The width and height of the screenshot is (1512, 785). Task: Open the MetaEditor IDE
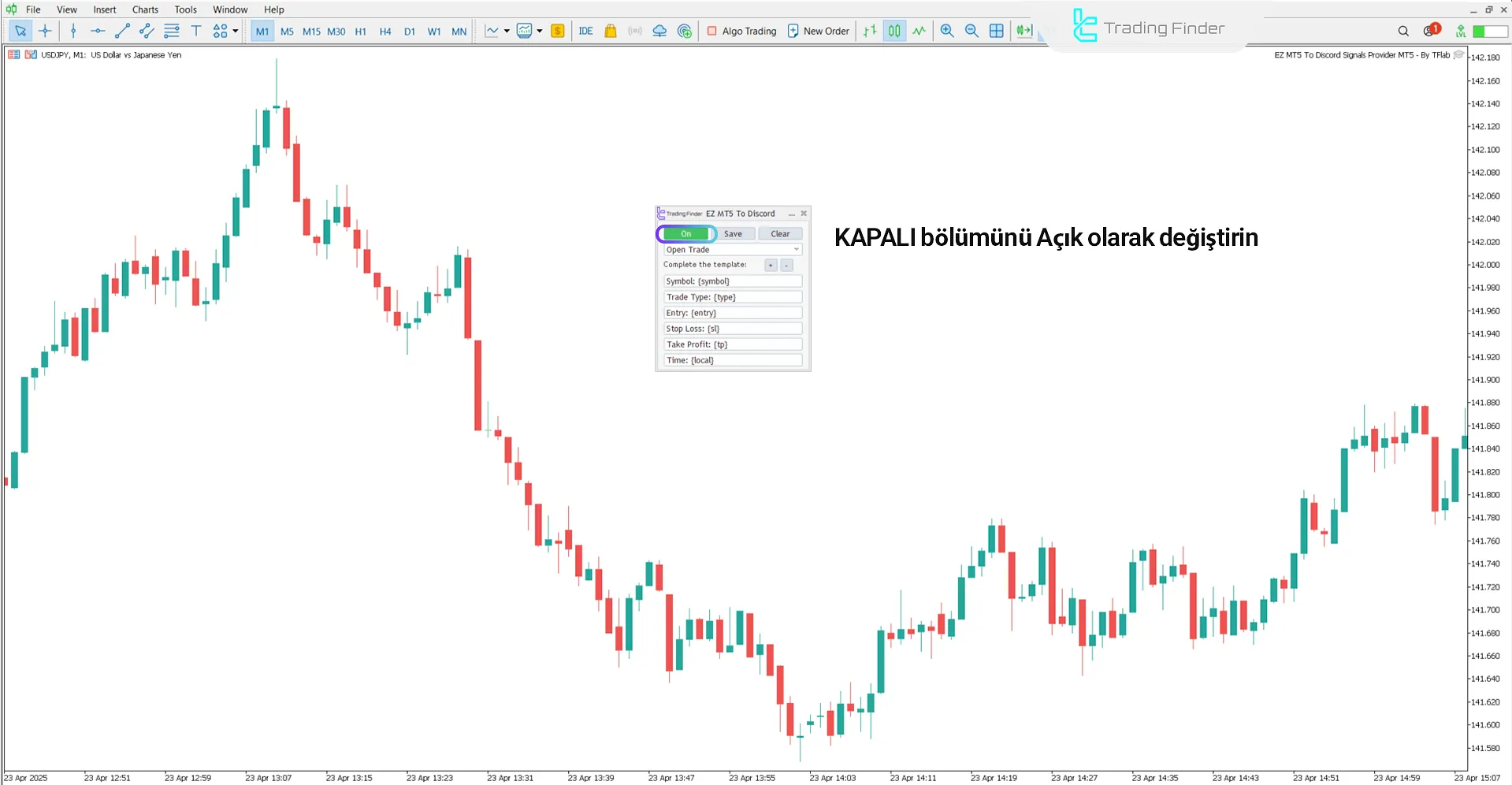coord(585,31)
